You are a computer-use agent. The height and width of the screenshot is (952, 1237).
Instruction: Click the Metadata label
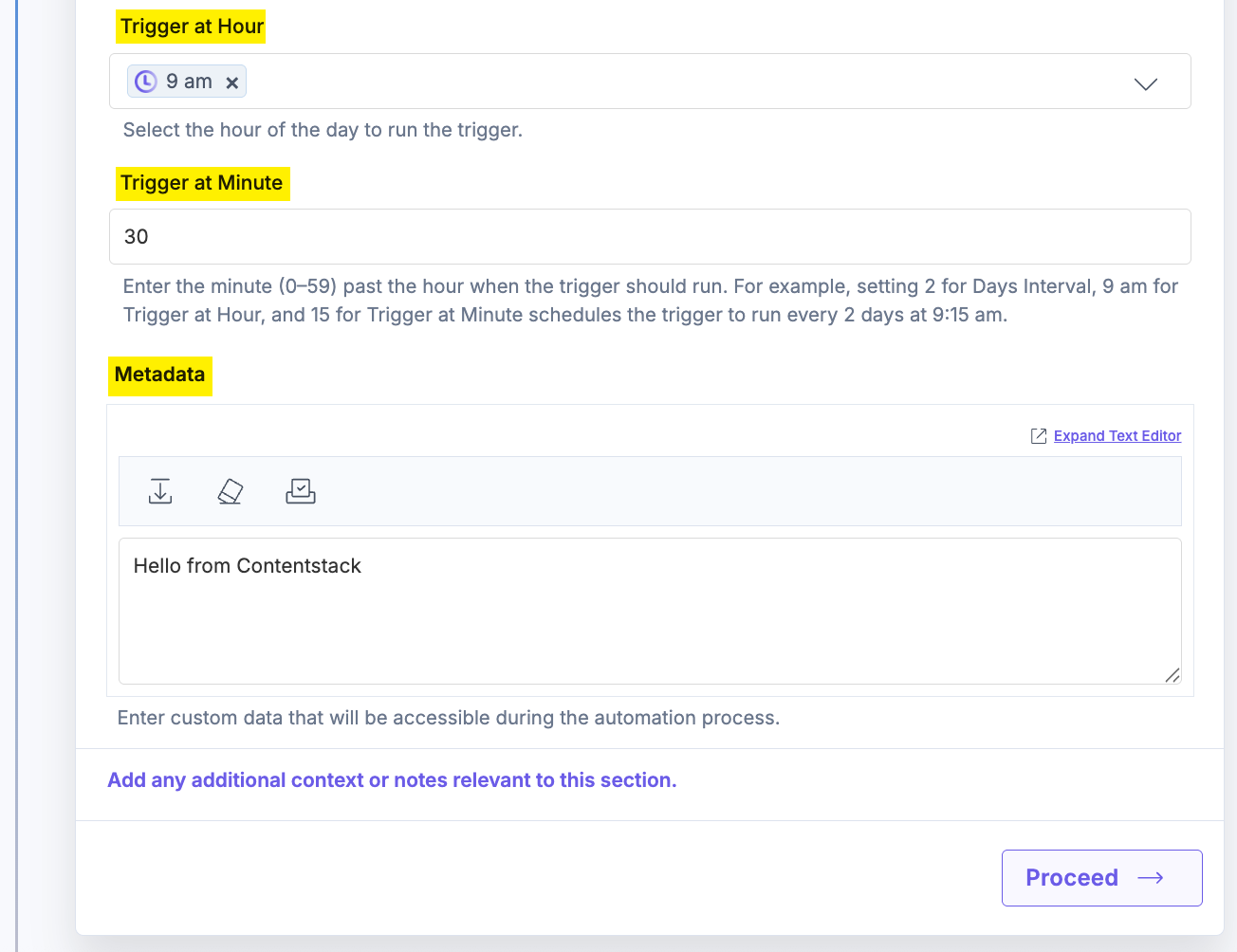click(159, 375)
